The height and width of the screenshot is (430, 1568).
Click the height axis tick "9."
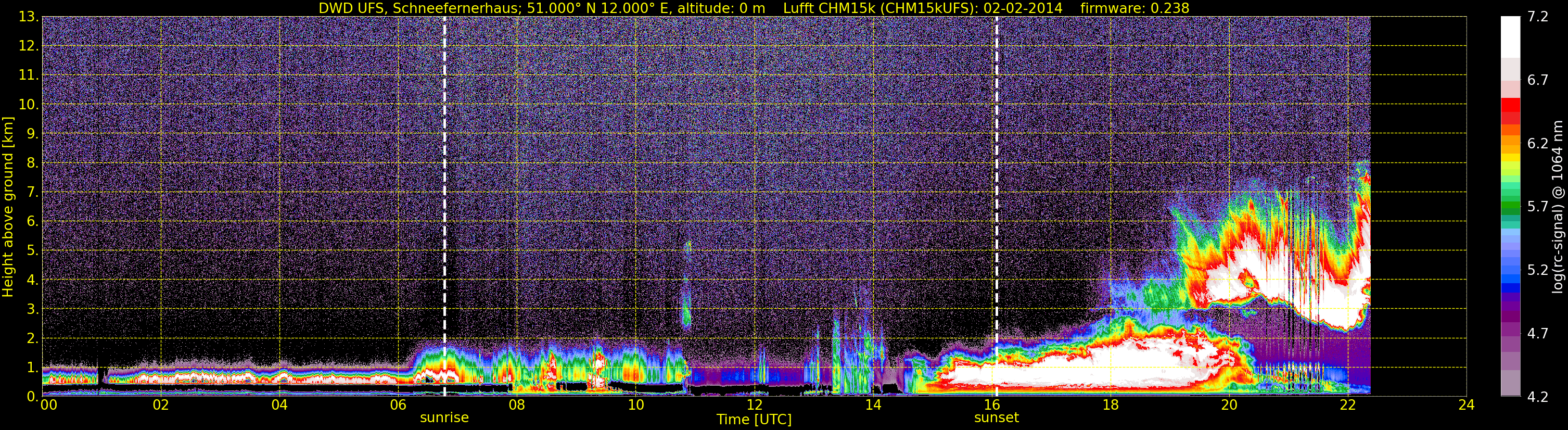32,133
